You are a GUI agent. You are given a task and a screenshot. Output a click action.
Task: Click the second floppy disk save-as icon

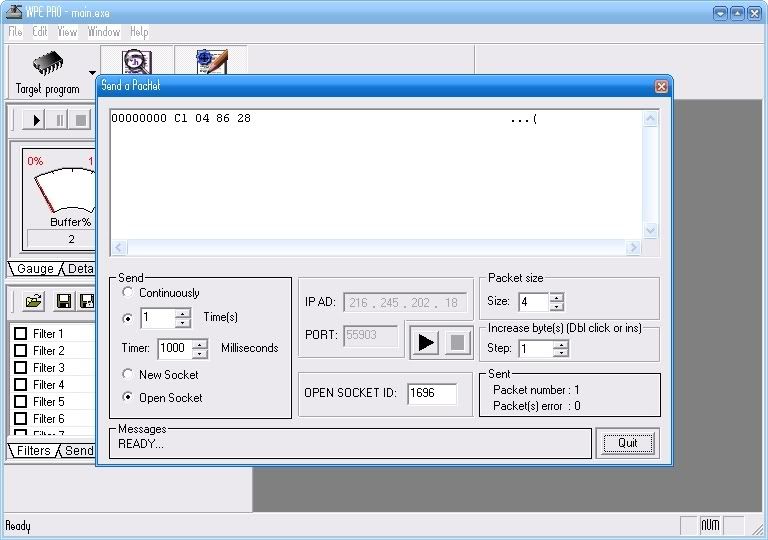pyautogui.click(x=87, y=301)
